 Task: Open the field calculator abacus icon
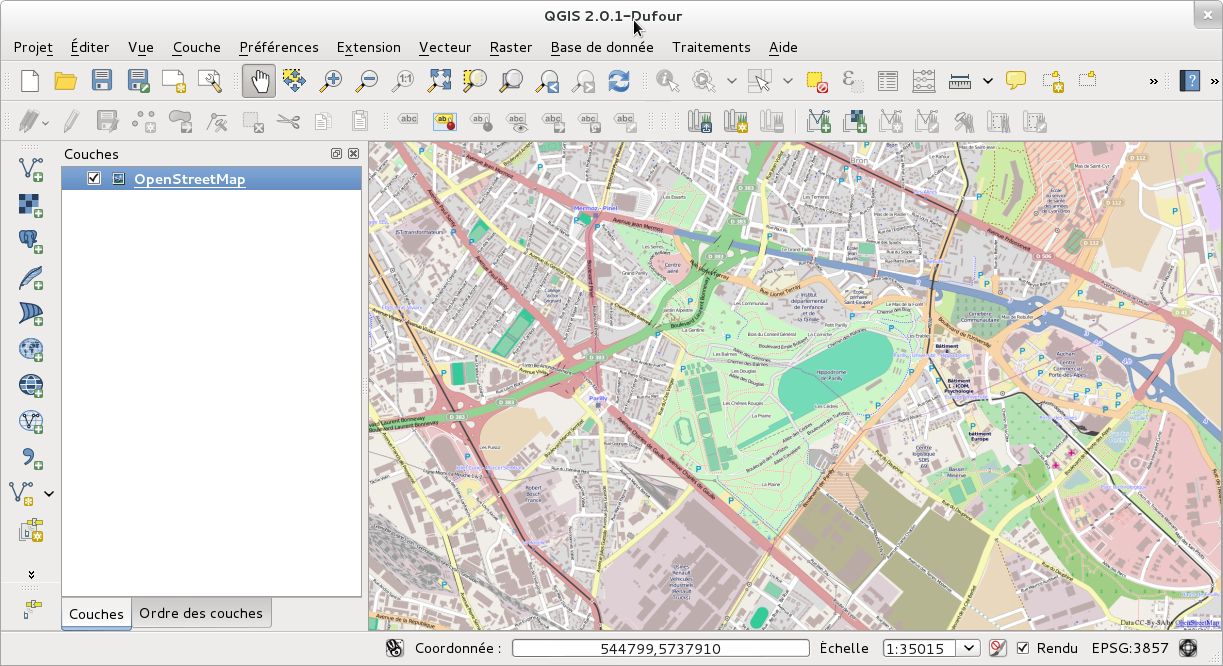coord(924,81)
